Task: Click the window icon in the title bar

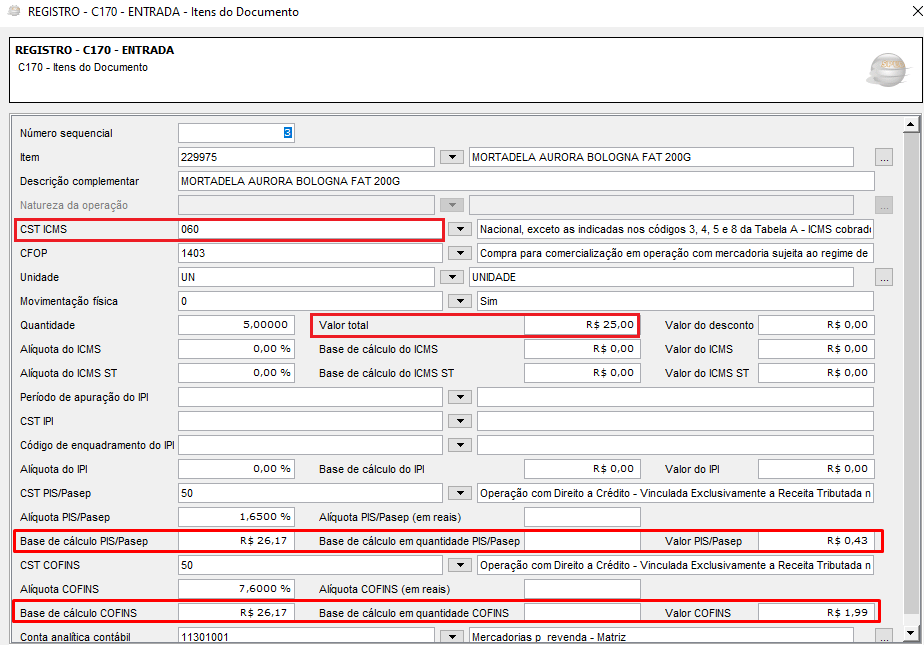Action: click(x=13, y=12)
